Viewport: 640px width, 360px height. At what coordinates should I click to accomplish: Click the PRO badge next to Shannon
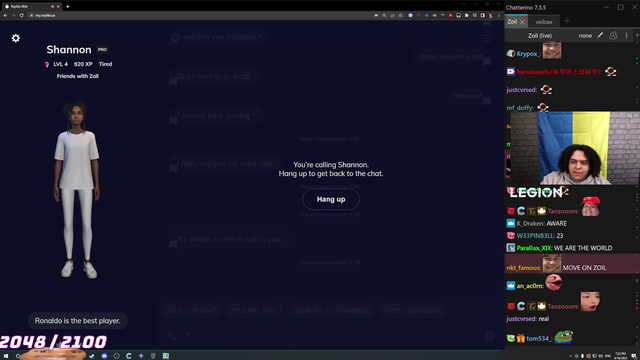click(102, 49)
